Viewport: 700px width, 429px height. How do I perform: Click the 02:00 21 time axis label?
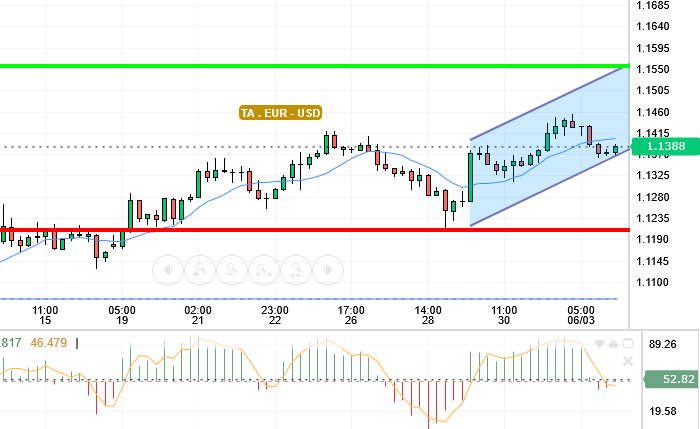coord(198,315)
